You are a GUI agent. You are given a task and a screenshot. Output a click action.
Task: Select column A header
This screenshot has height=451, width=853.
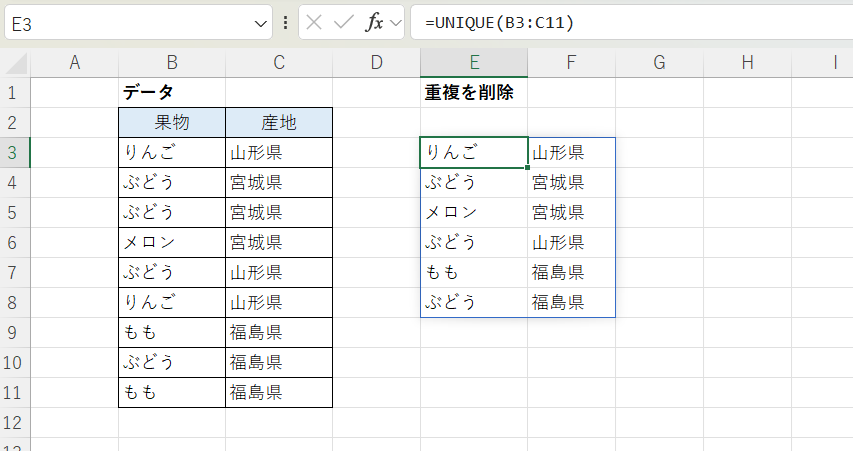tap(75, 63)
